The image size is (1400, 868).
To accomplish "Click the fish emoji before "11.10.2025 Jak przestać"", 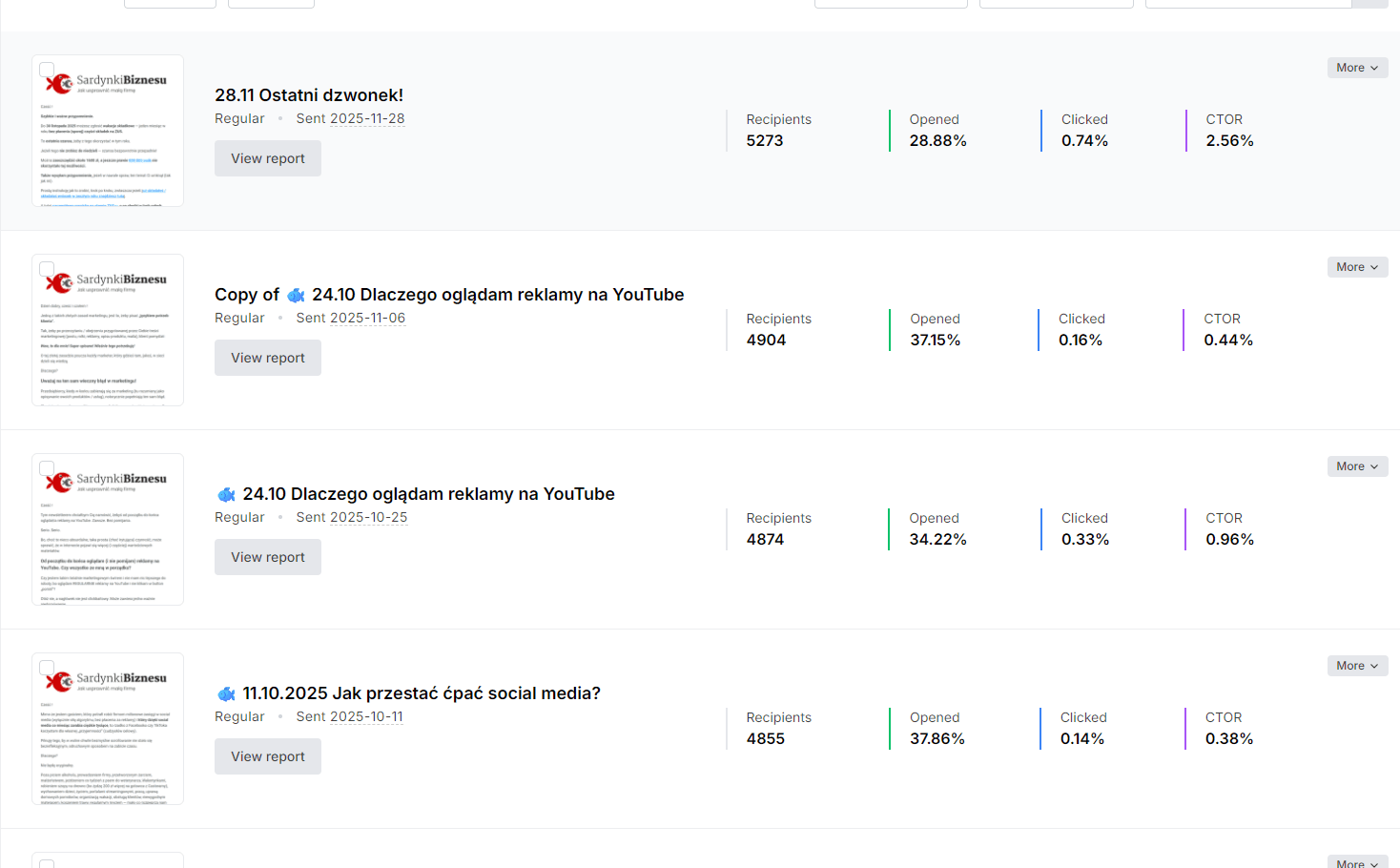I will click(226, 694).
